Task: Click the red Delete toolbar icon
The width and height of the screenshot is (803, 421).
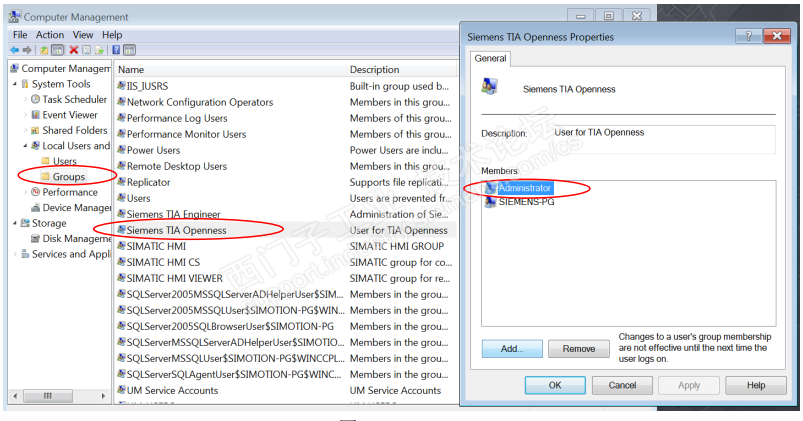Action: pyautogui.click(x=74, y=50)
